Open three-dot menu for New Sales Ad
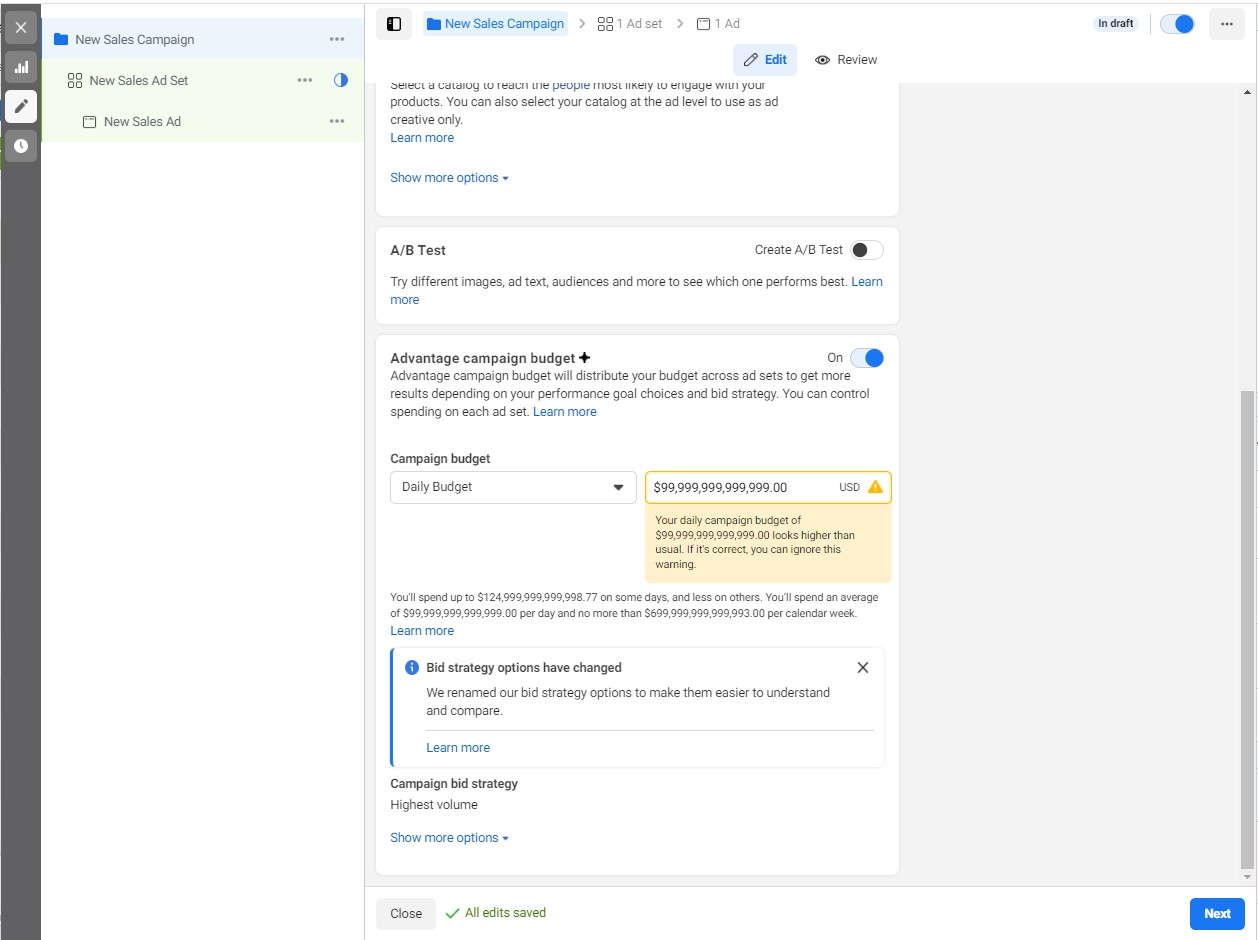Screen dimensions: 1258x940 click(337, 121)
